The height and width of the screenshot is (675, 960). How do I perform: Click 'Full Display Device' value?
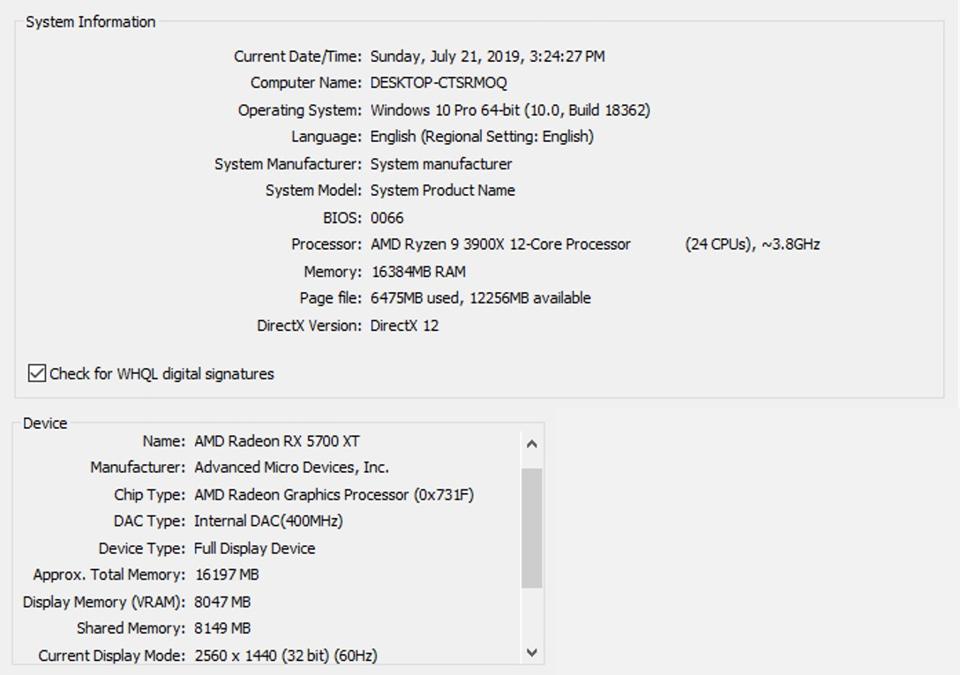coord(255,548)
